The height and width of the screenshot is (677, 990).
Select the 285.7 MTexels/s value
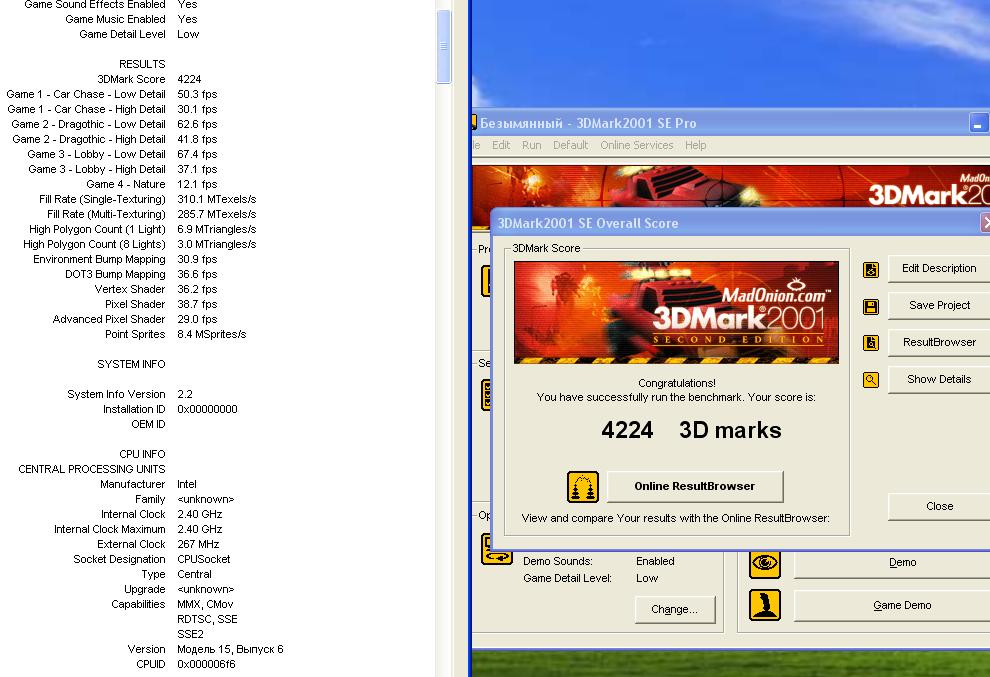pyautogui.click(x=217, y=215)
